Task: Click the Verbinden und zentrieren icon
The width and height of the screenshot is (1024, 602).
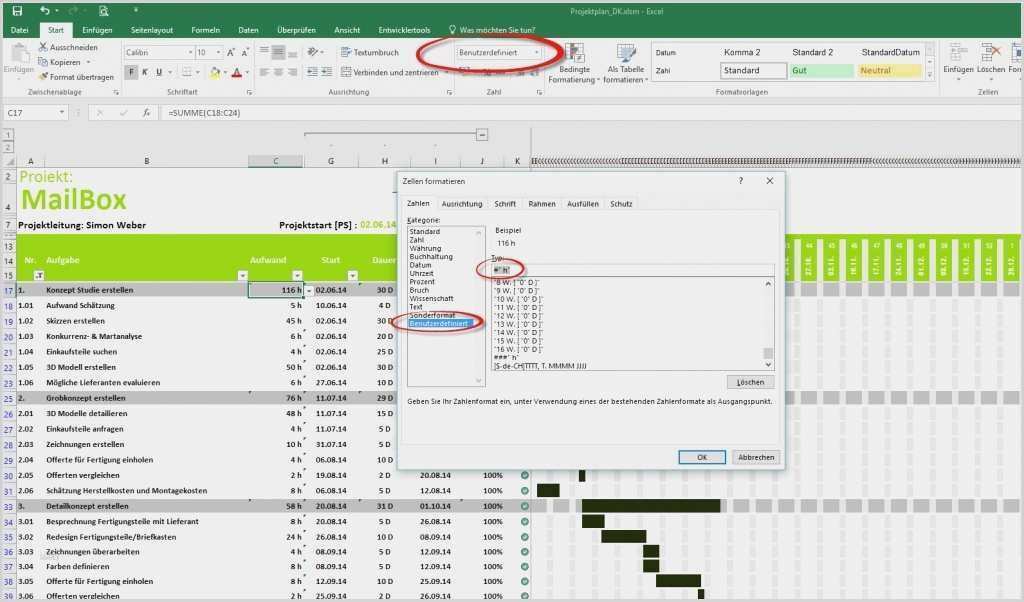Action: point(348,70)
